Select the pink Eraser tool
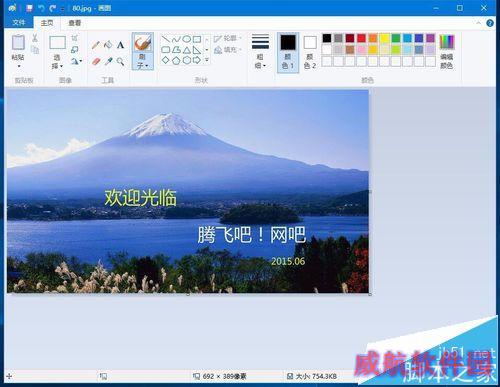The image size is (500, 387). pyautogui.click(x=96, y=62)
